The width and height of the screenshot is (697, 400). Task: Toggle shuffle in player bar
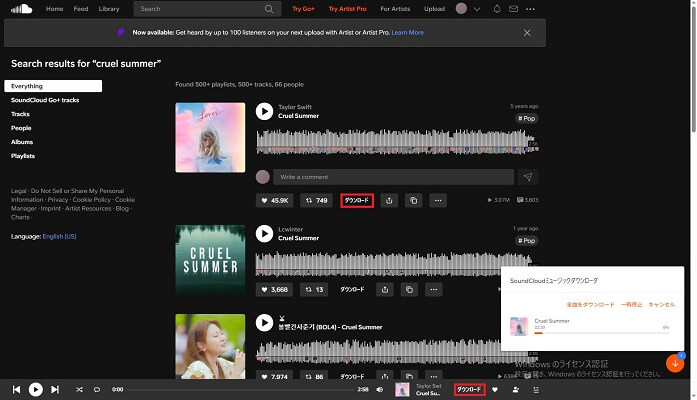79,390
